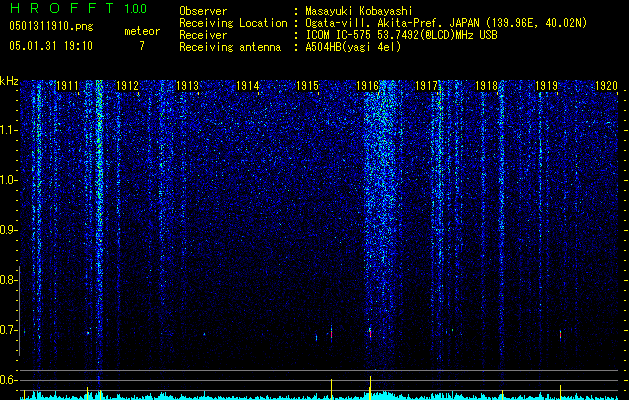Click time marker 1914
The height and width of the screenshot is (400, 629).
point(248,86)
